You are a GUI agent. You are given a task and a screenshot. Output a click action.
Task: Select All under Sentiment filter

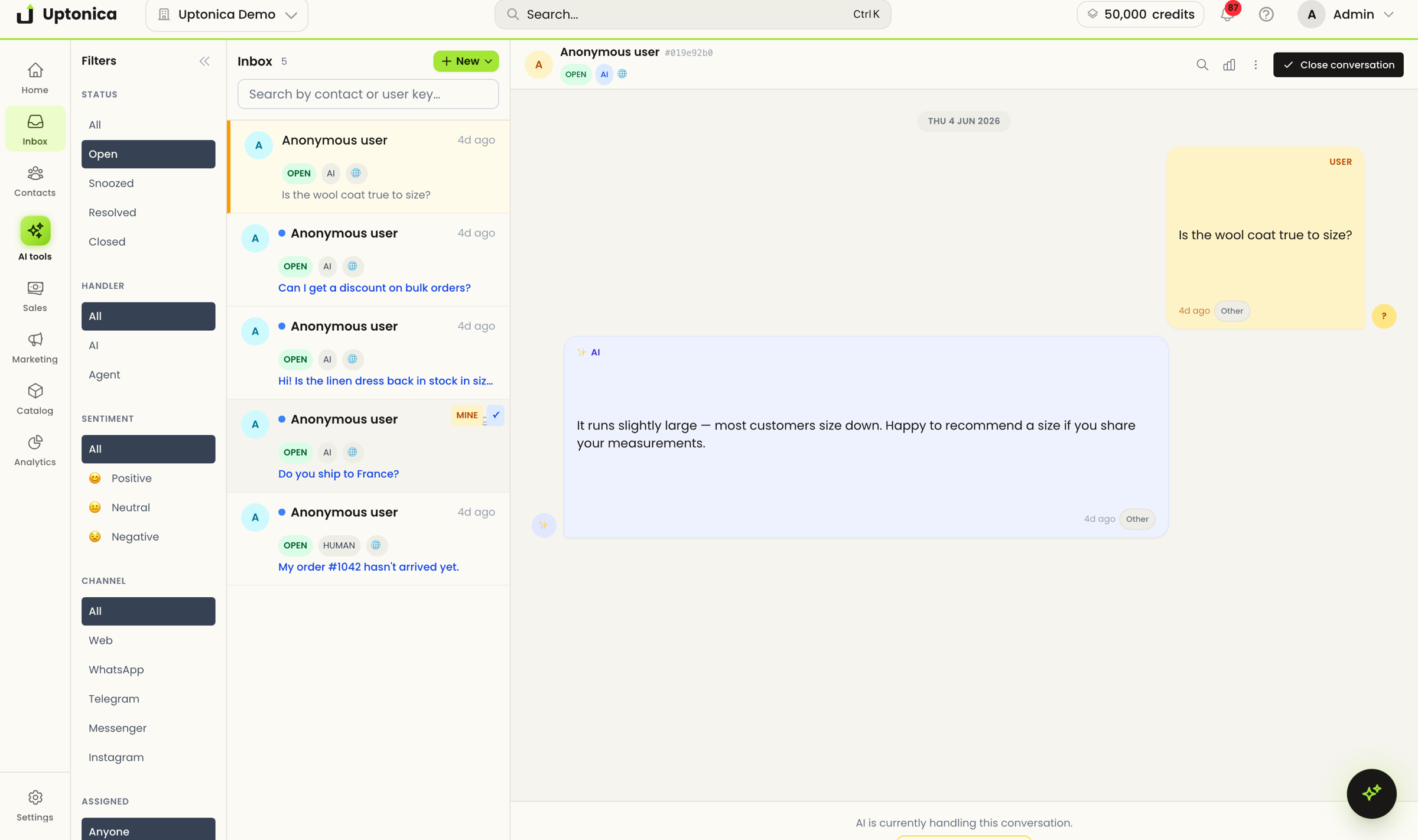tap(148, 449)
